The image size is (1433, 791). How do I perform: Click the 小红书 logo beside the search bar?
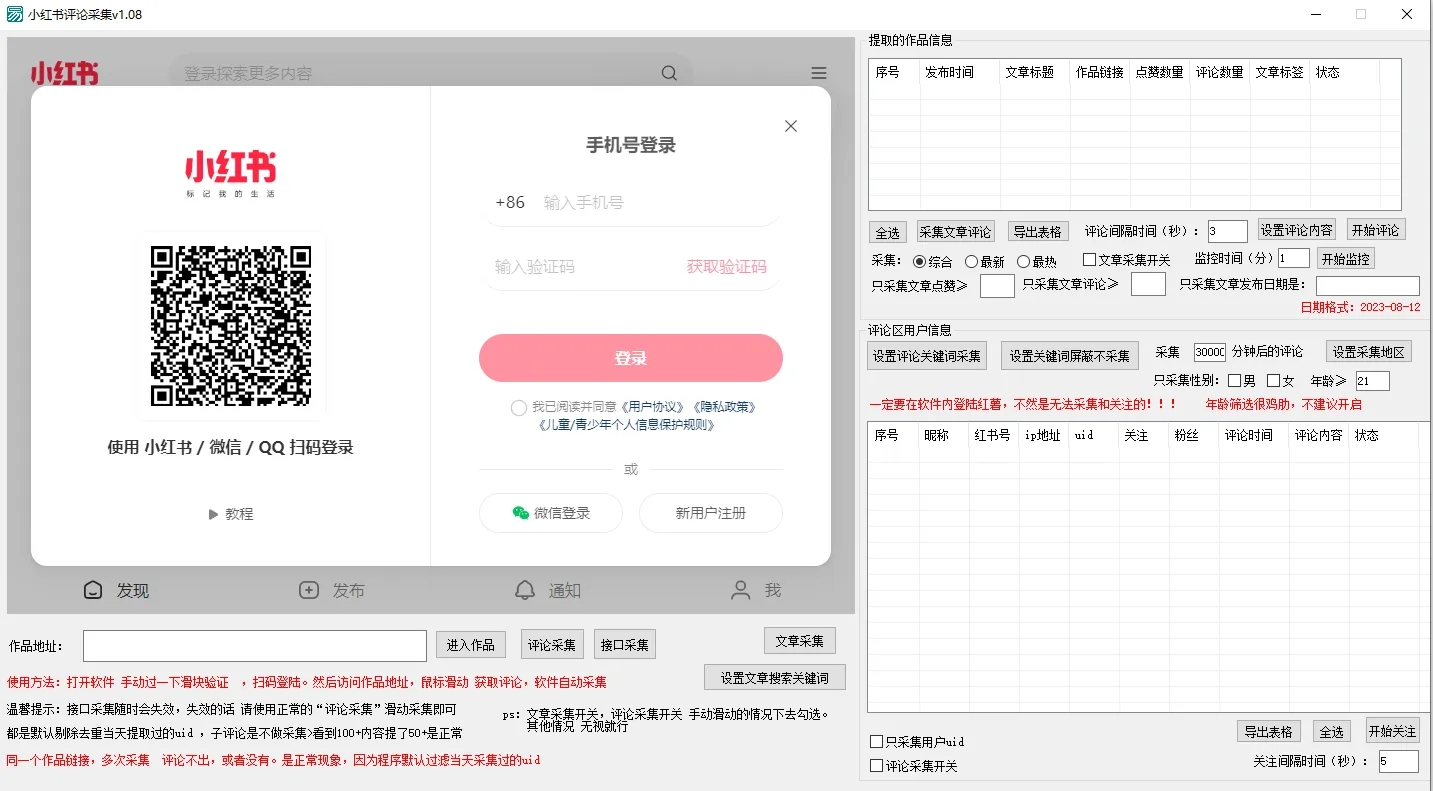(x=65, y=74)
